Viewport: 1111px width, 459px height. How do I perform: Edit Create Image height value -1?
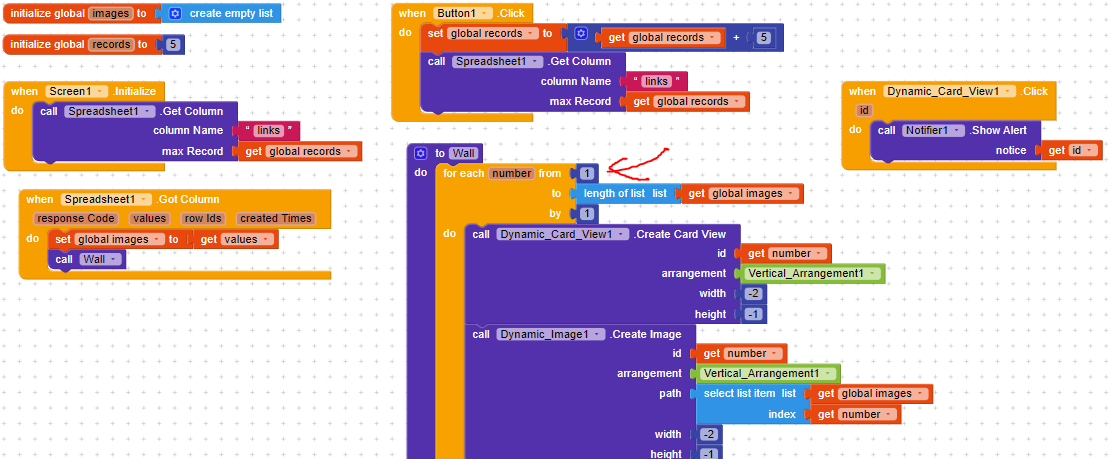pos(707,454)
